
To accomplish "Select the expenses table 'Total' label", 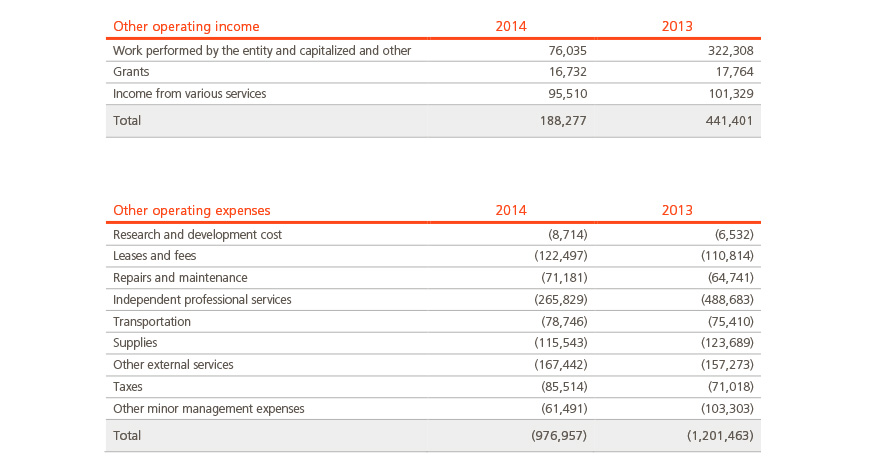I will click(x=127, y=436).
